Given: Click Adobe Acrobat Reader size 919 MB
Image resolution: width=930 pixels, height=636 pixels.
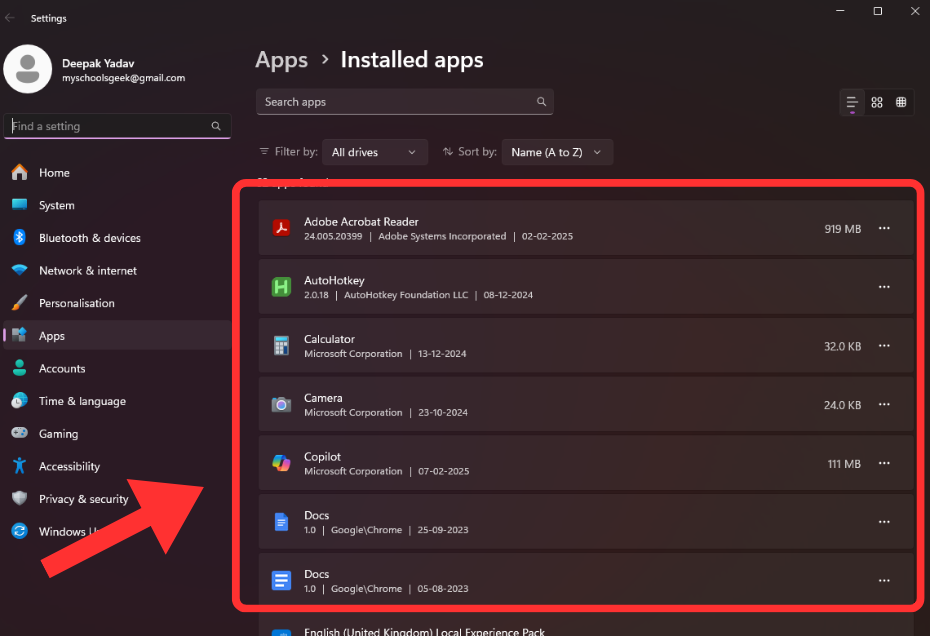Looking at the screenshot, I should (x=842, y=228).
